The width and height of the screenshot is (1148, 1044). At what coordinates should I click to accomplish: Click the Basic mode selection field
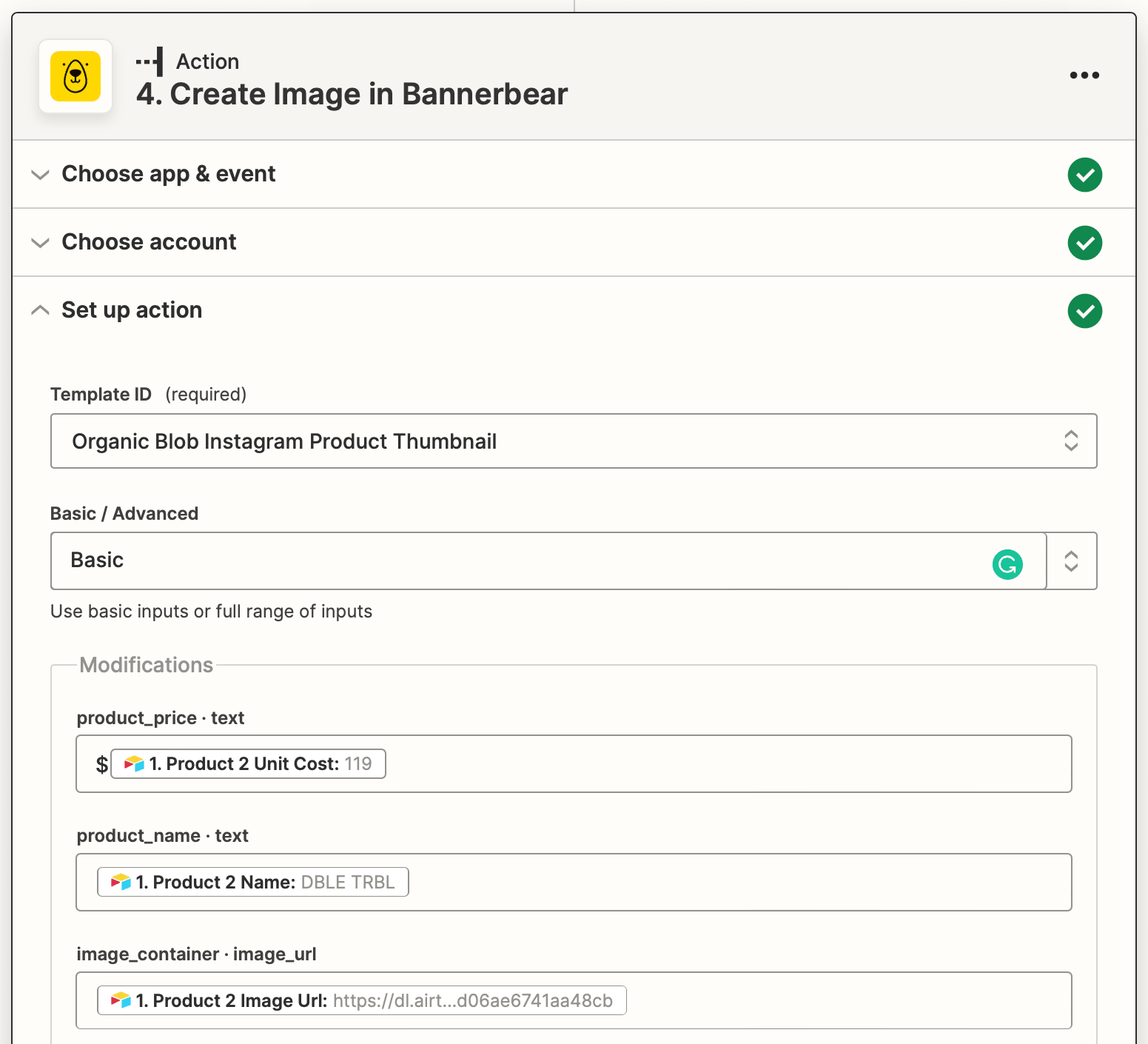[548, 561]
